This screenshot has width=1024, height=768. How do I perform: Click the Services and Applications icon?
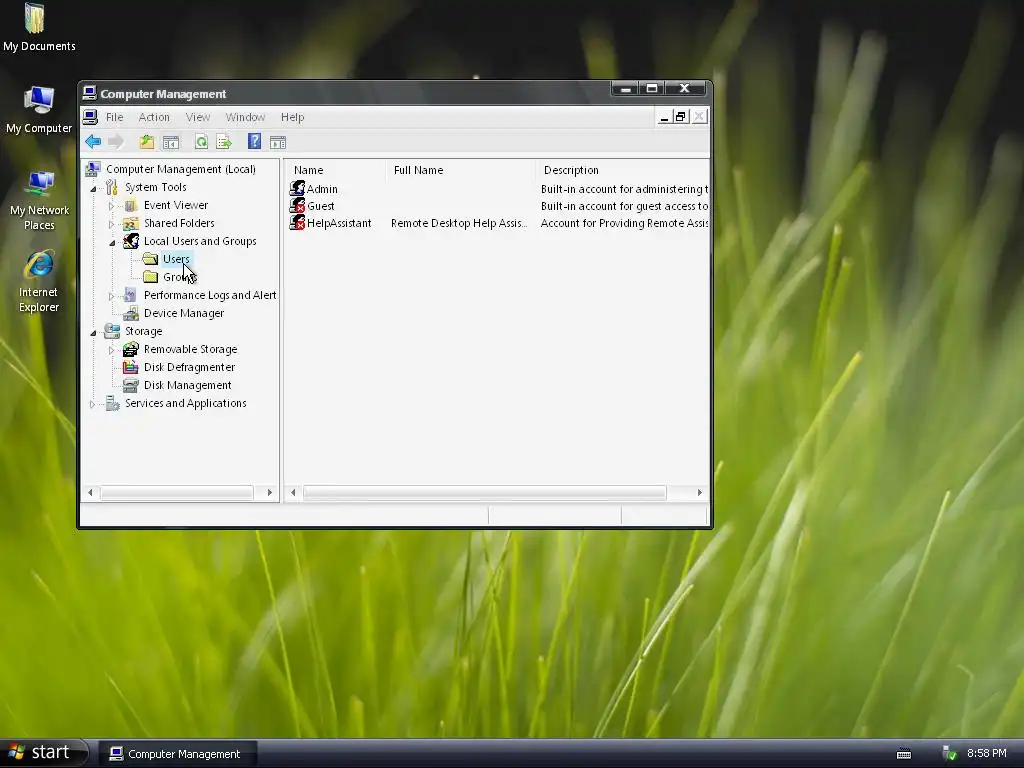pos(112,403)
